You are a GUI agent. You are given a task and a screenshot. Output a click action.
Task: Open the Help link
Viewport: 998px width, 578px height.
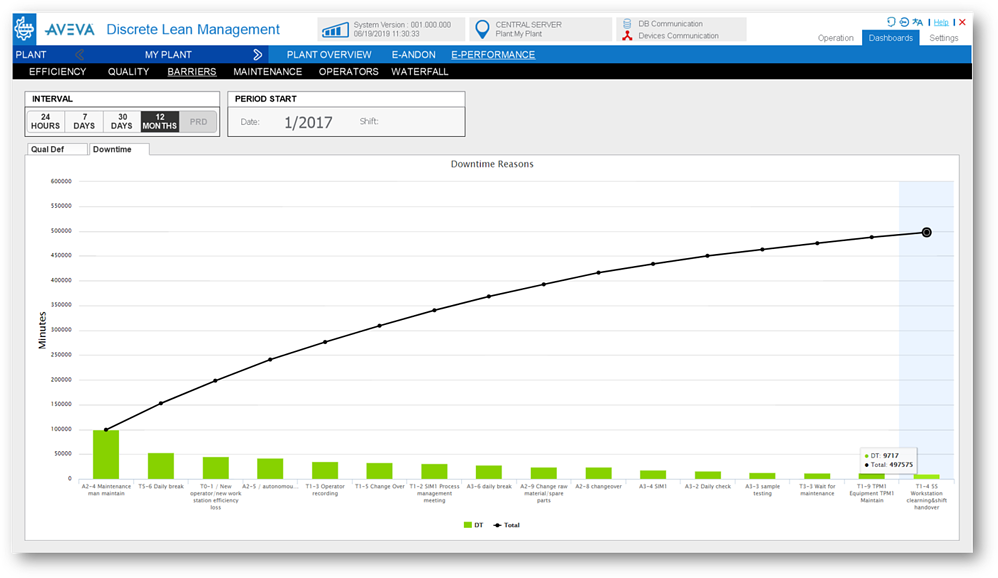click(941, 22)
